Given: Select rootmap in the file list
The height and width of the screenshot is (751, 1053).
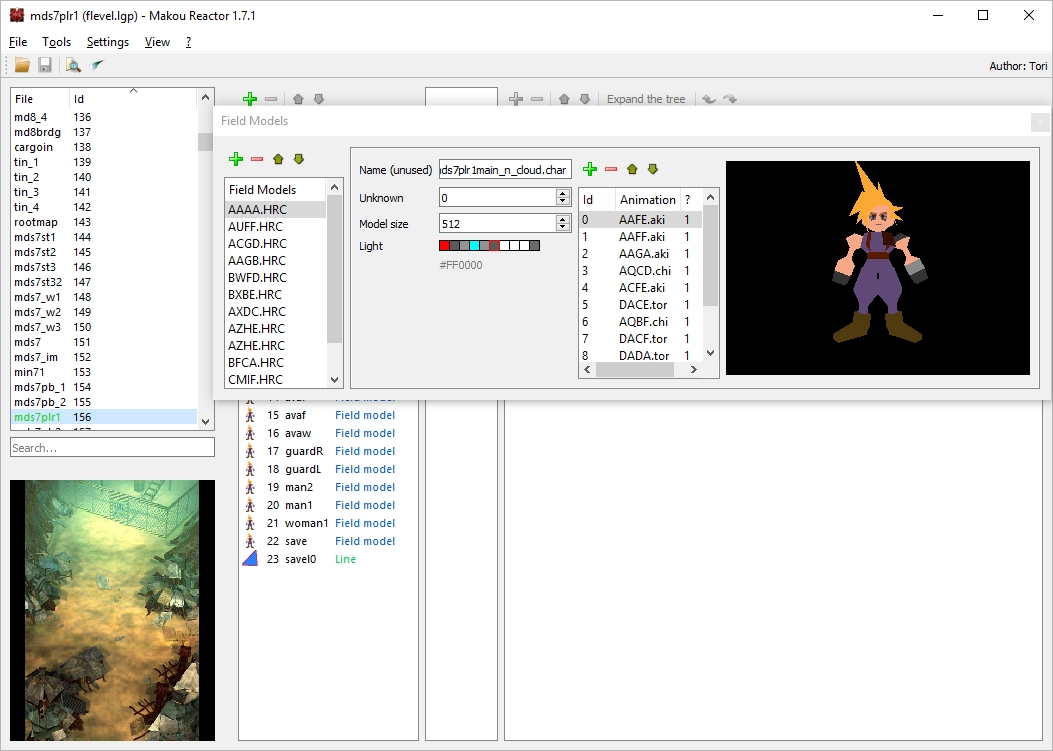Looking at the screenshot, I should (x=104, y=222).
